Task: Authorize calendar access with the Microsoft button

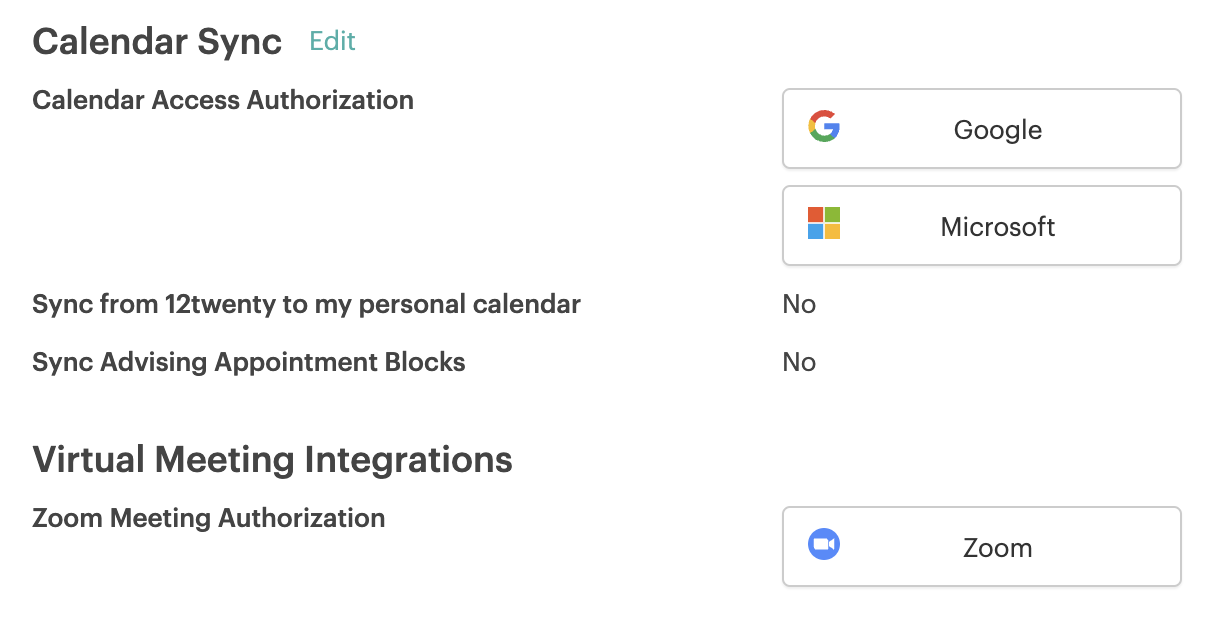Action: [x=981, y=226]
